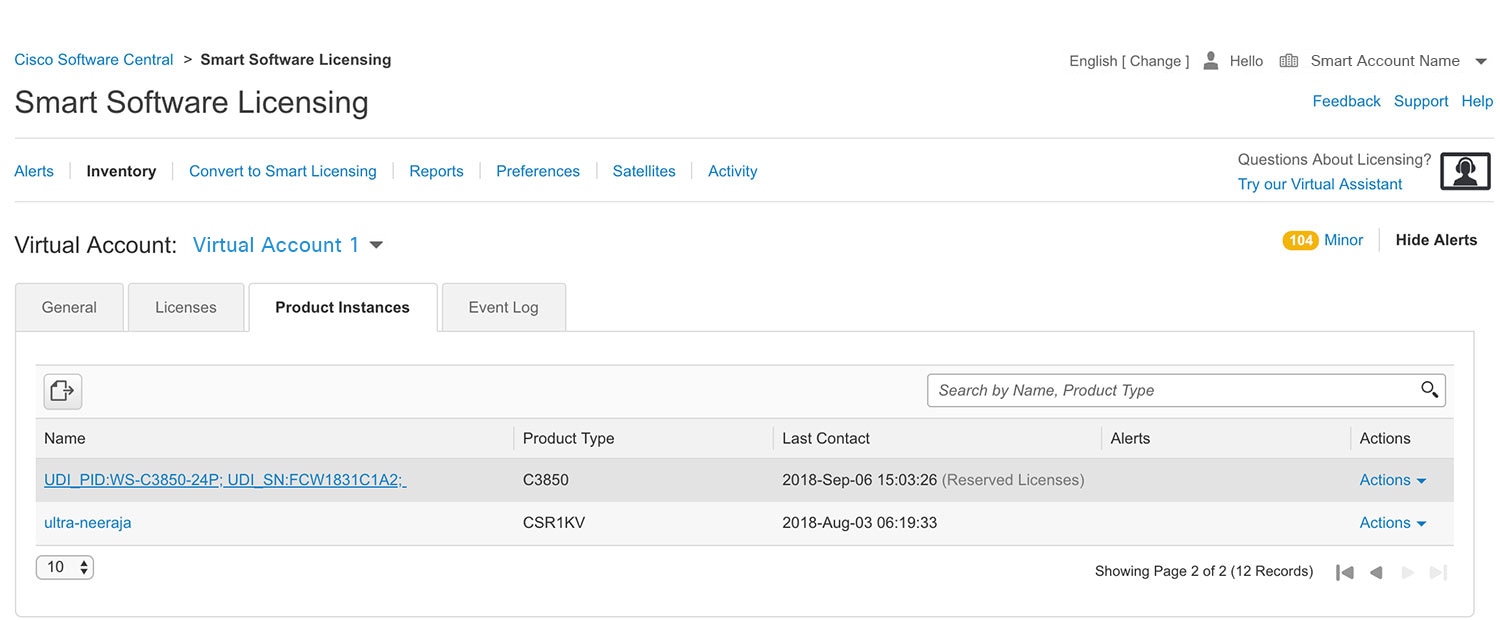Open the Reports section

436,171
